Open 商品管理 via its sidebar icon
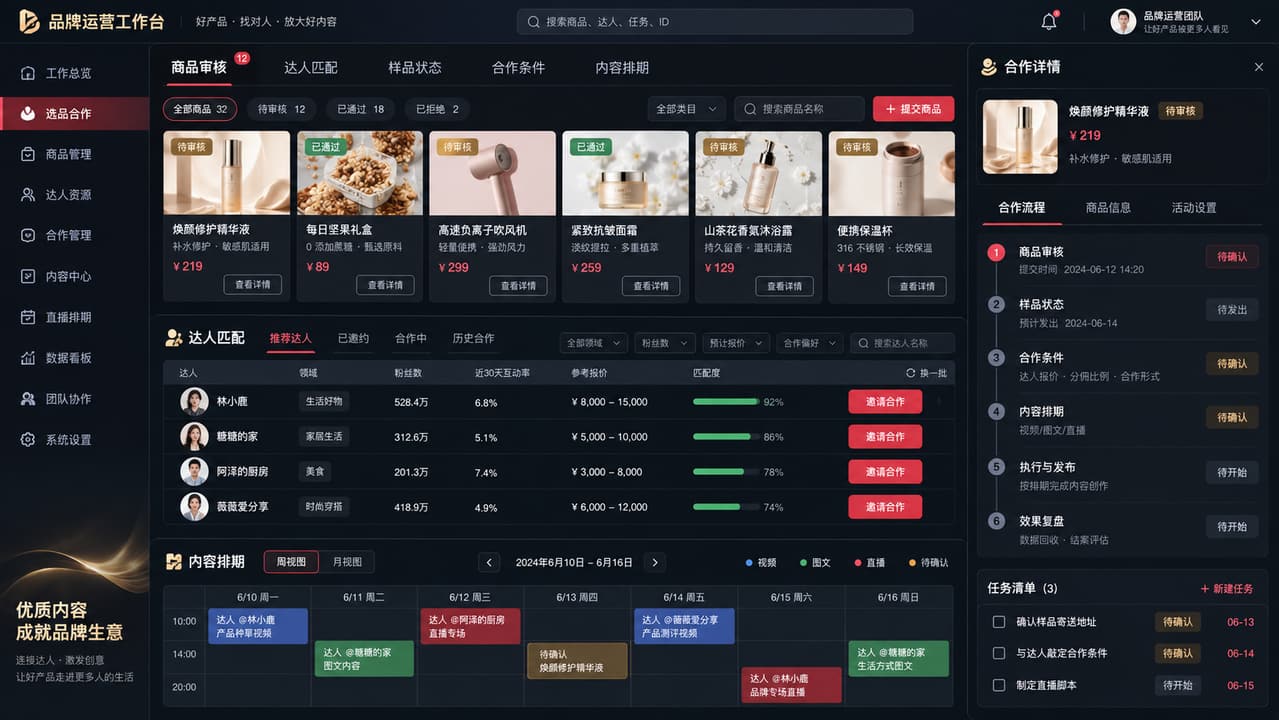Viewport: 1279px width, 720px height. 28,154
